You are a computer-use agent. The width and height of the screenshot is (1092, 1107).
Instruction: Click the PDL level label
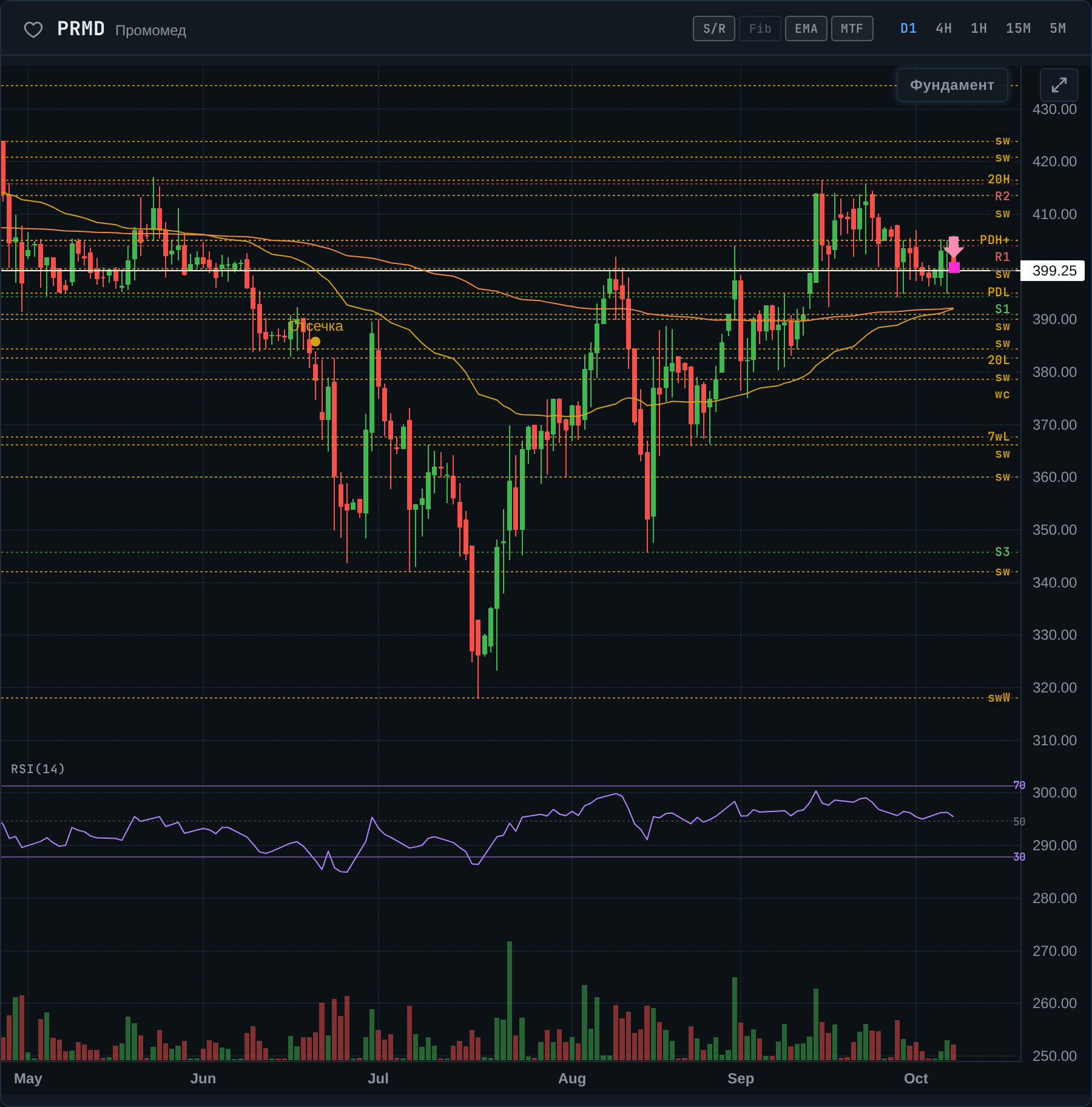(999, 292)
